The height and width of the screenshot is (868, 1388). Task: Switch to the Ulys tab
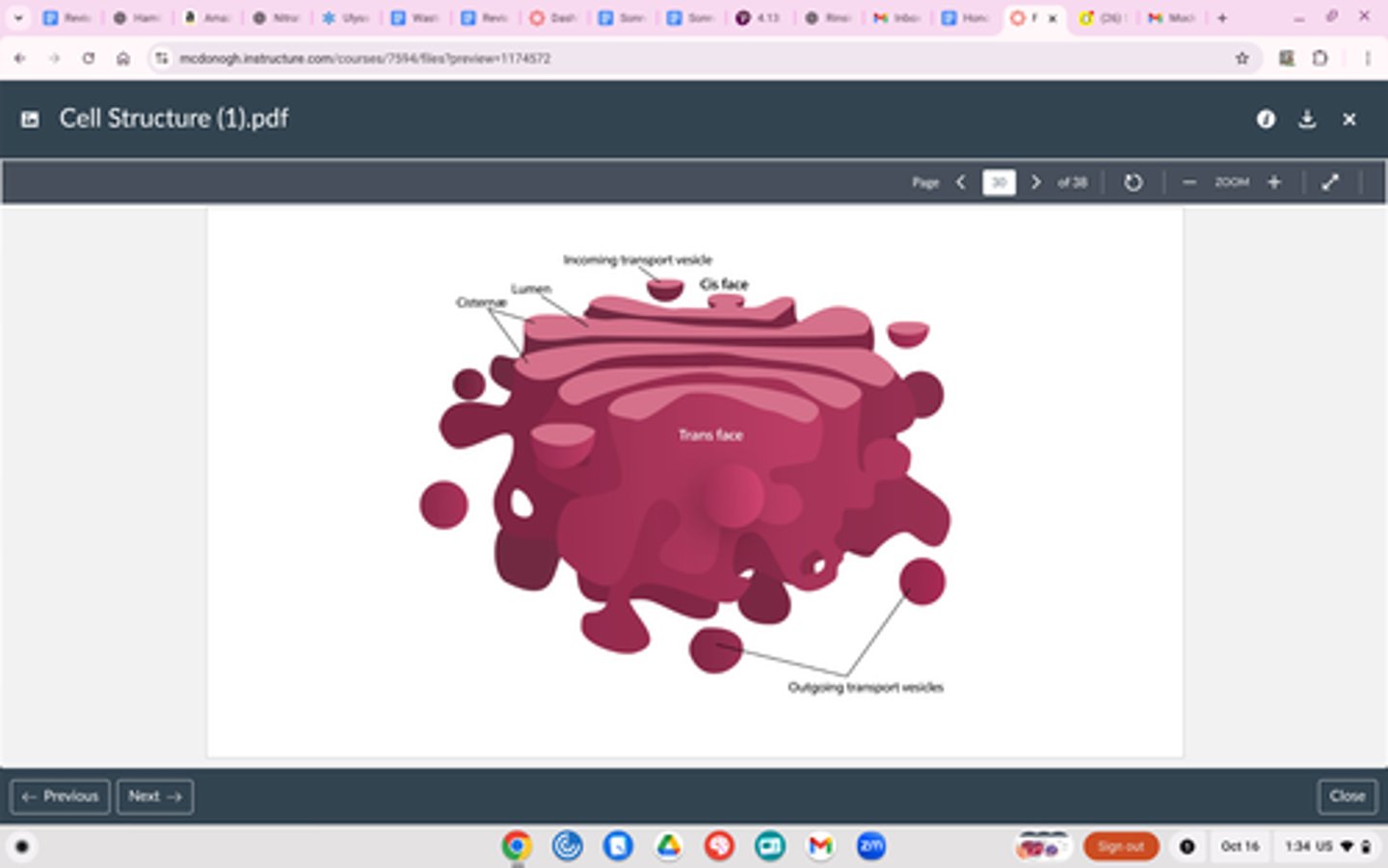345,17
